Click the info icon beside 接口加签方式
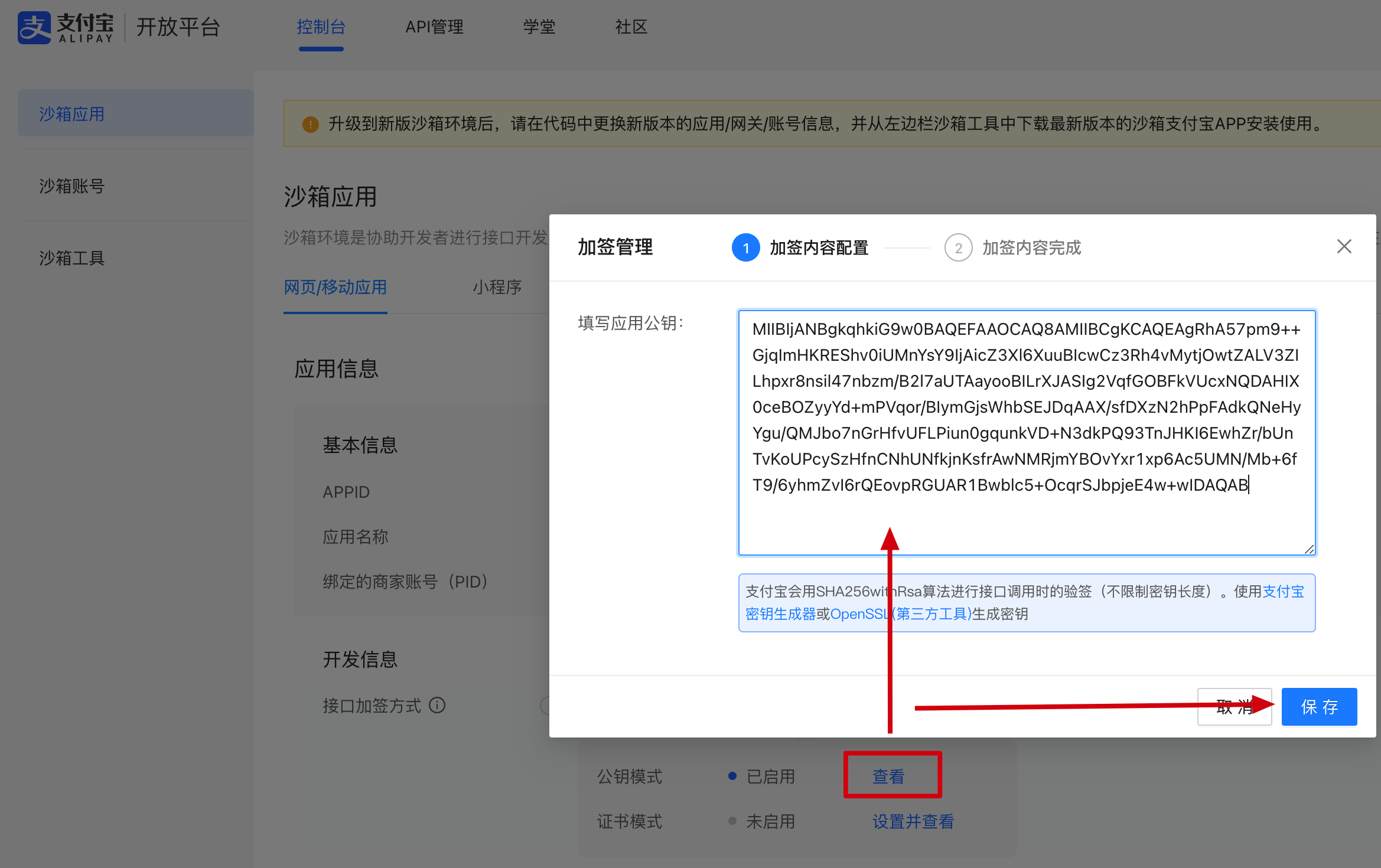The width and height of the screenshot is (1381, 868). click(x=437, y=705)
